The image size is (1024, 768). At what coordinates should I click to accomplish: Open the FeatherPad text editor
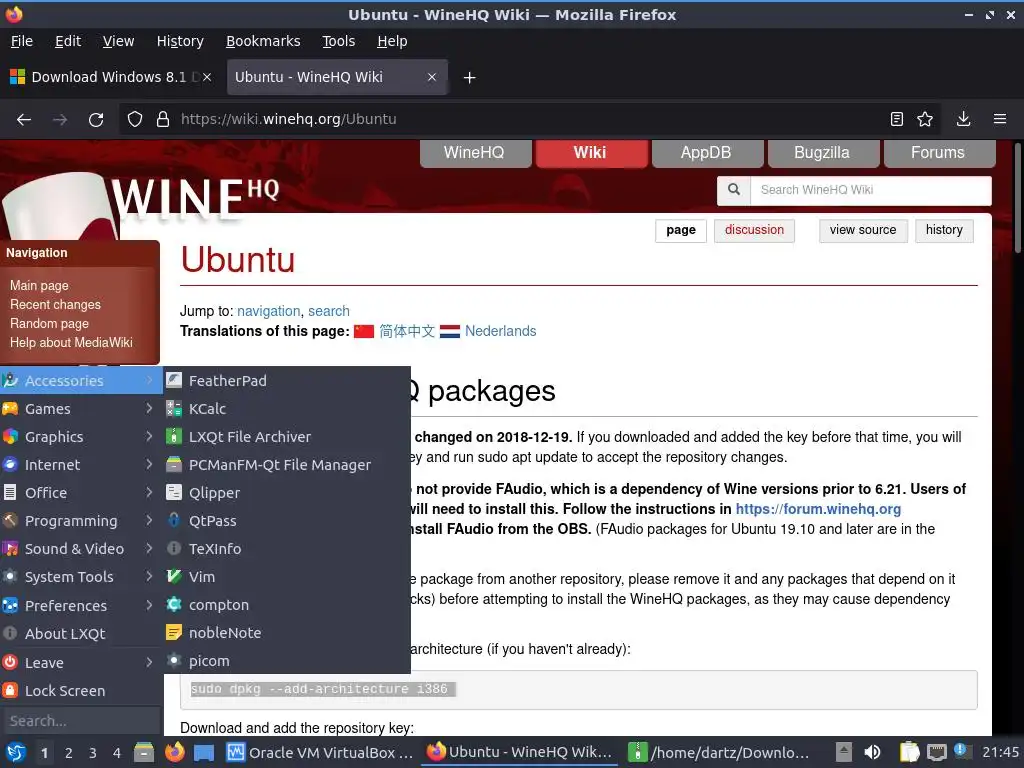coord(287,380)
